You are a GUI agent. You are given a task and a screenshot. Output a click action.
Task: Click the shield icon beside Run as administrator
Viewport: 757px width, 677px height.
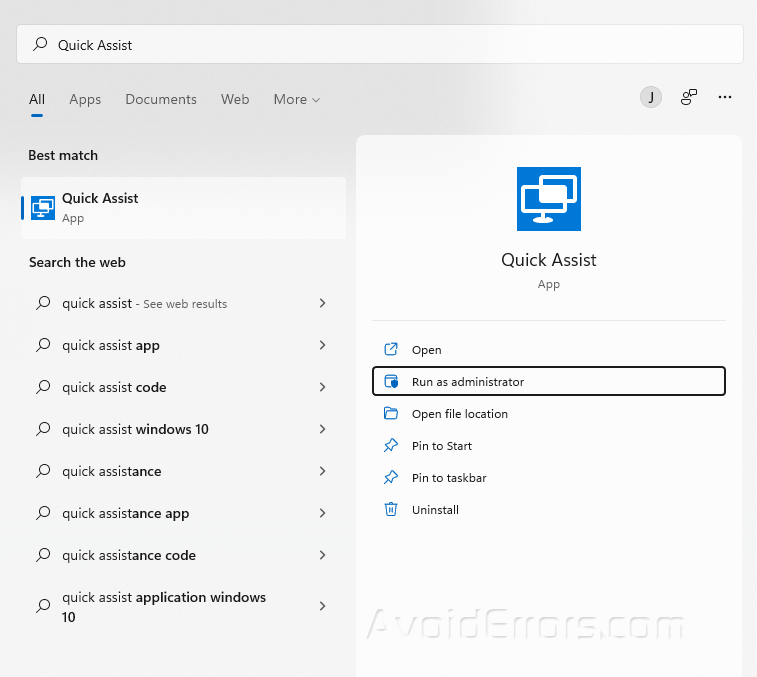tap(391, 381)
